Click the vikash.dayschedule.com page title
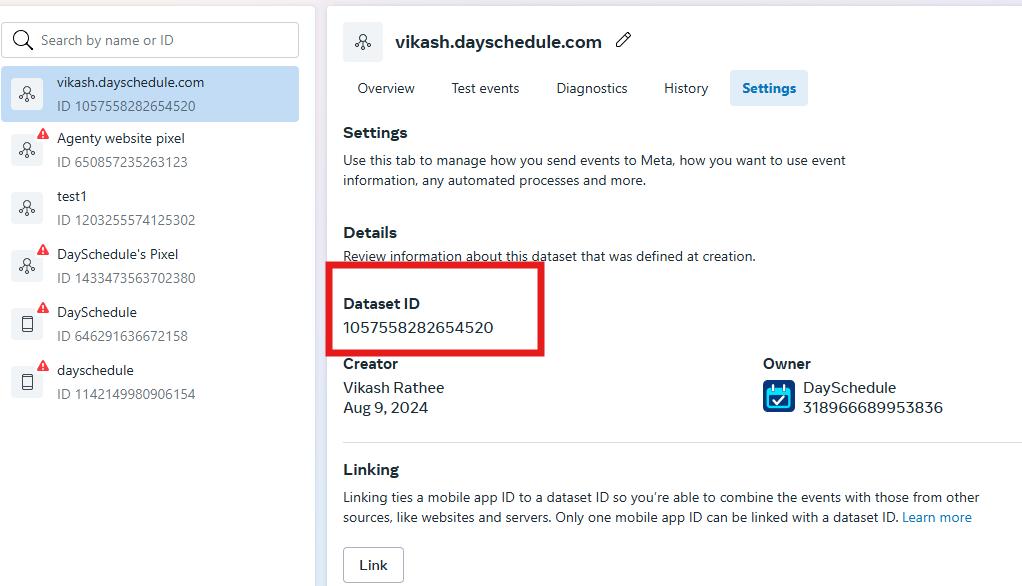The height and width of the screenshot is (586, 1022). pyautogui.click(x=498, y=42)
